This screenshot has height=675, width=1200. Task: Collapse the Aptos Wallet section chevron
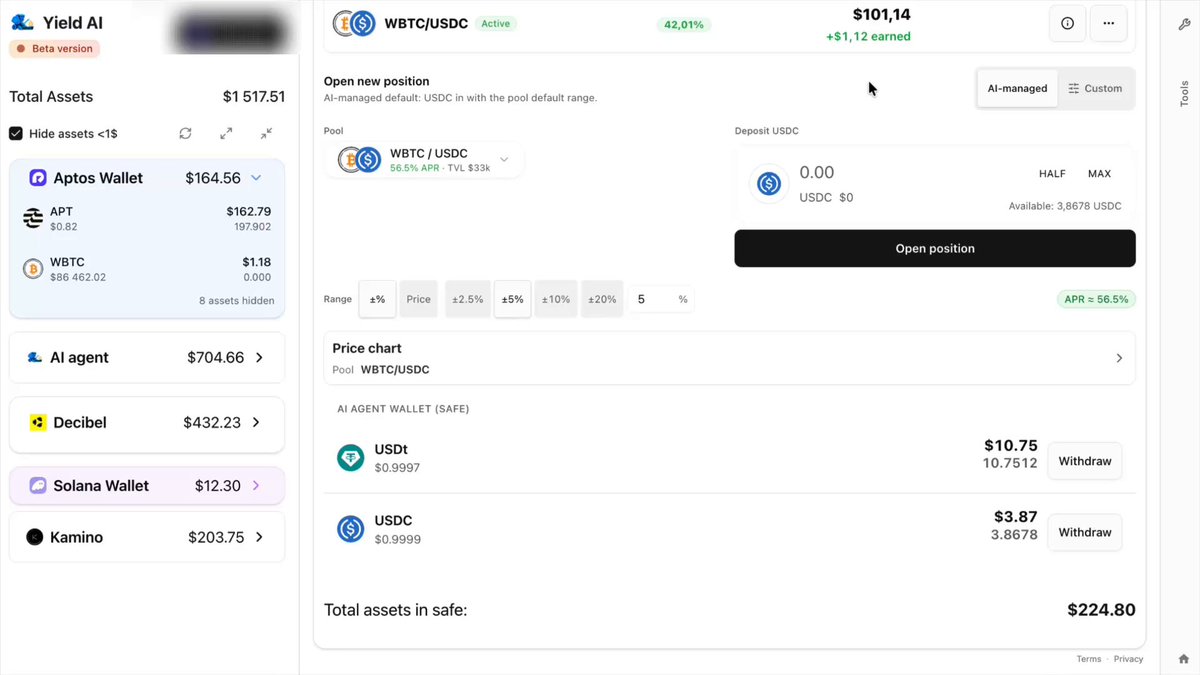[x=256, y=178]
